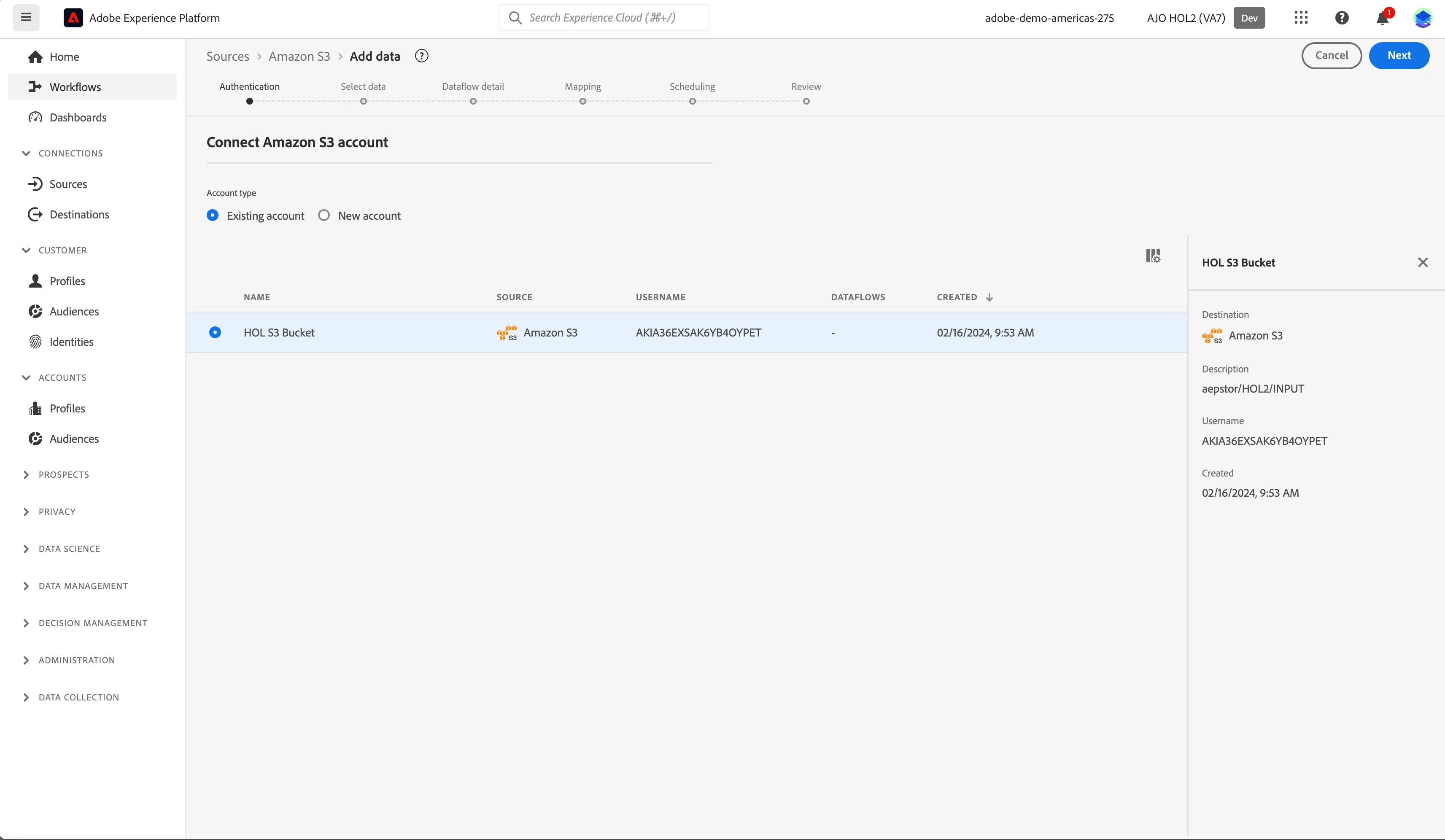
Task: Expand the Privacy section
Action: 26,512
